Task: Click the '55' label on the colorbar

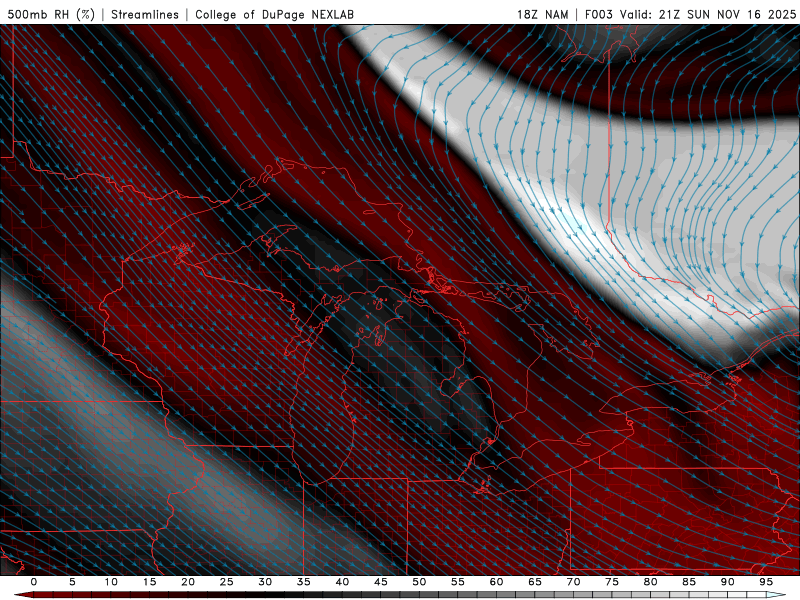Action: [458, 582]
